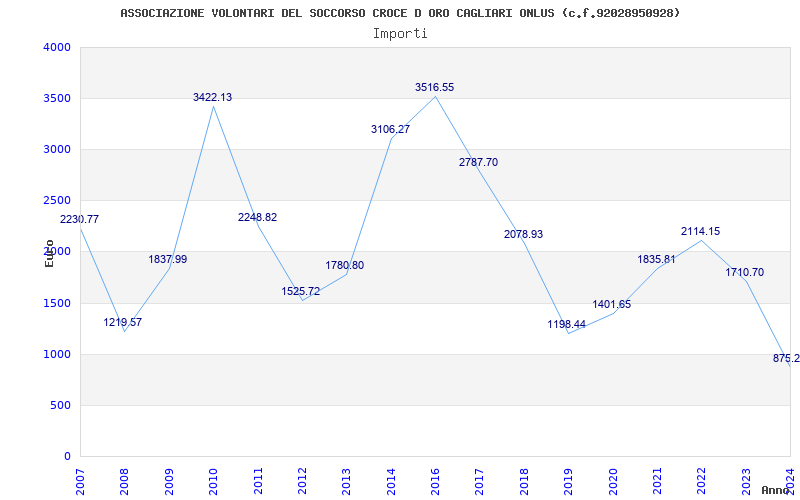
Task: Click the x-axis year 2020
Action: 613,481
